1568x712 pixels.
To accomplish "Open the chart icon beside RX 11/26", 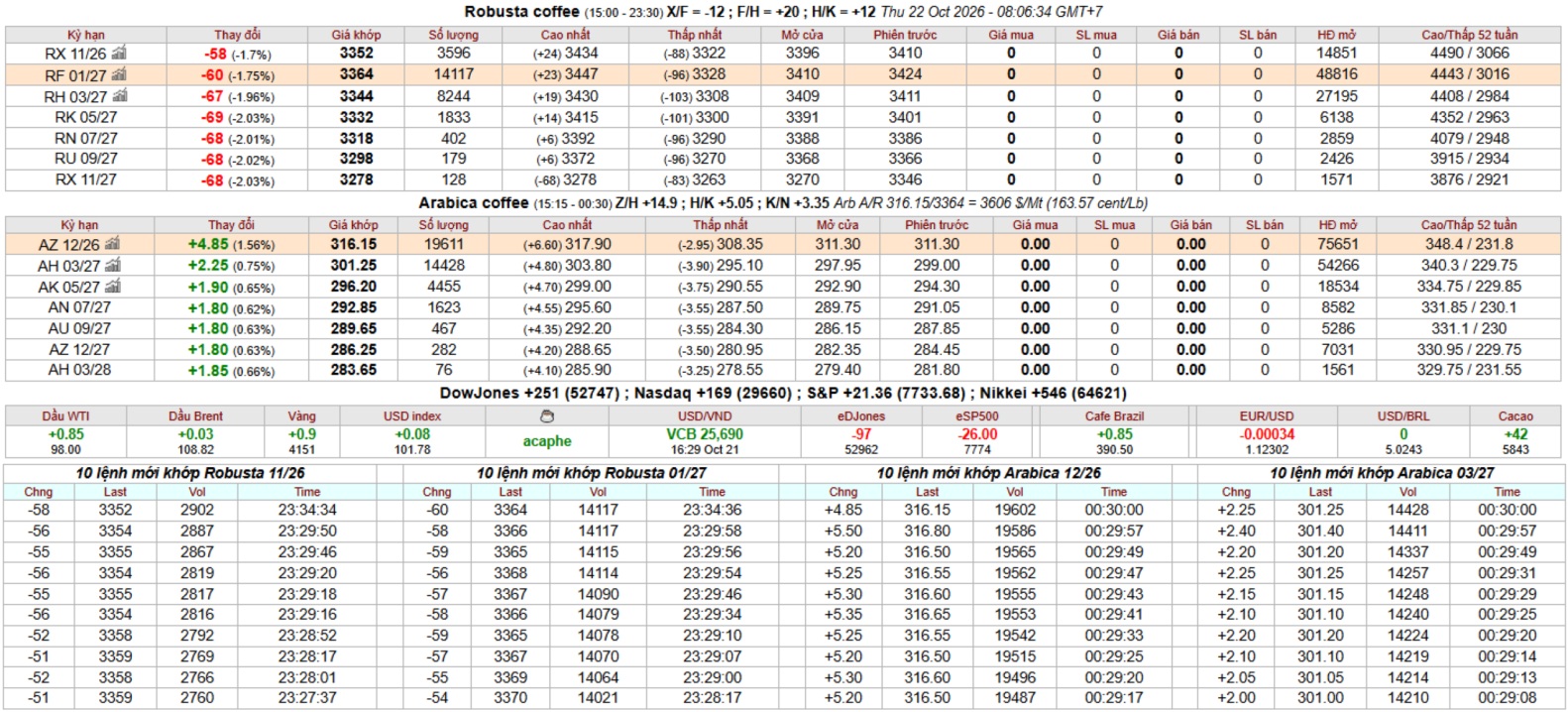I will [x=119, y=53].
